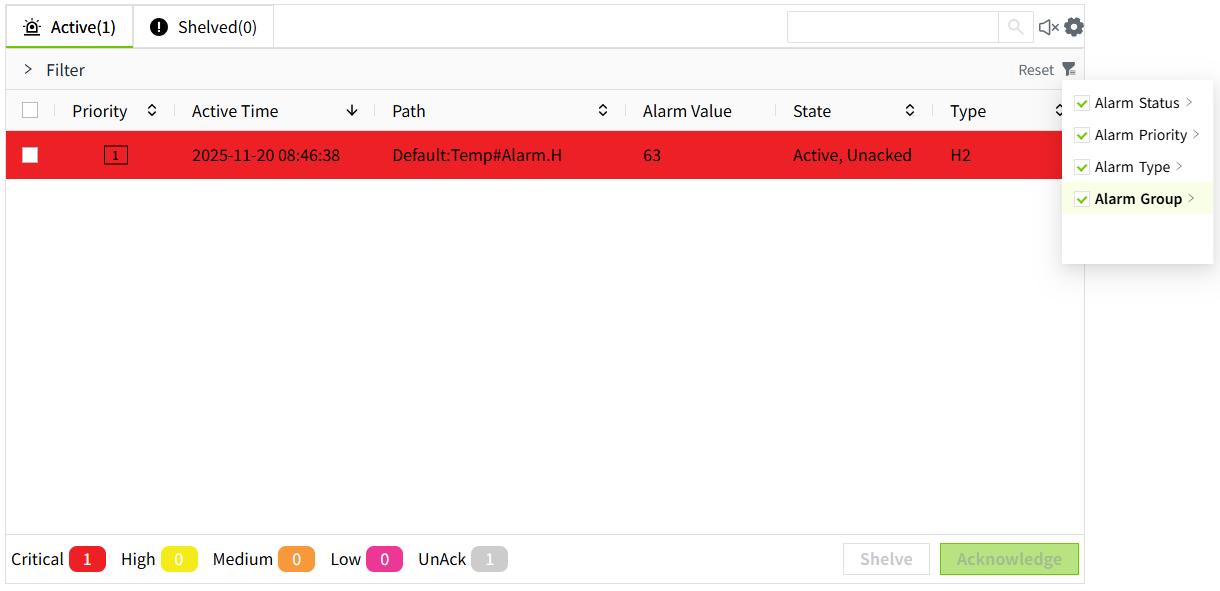The width and height of the screenshot is (1220, 591).
Task: Click the red Critical count badge
Action: pyautogui.click(x=87, y=559)
